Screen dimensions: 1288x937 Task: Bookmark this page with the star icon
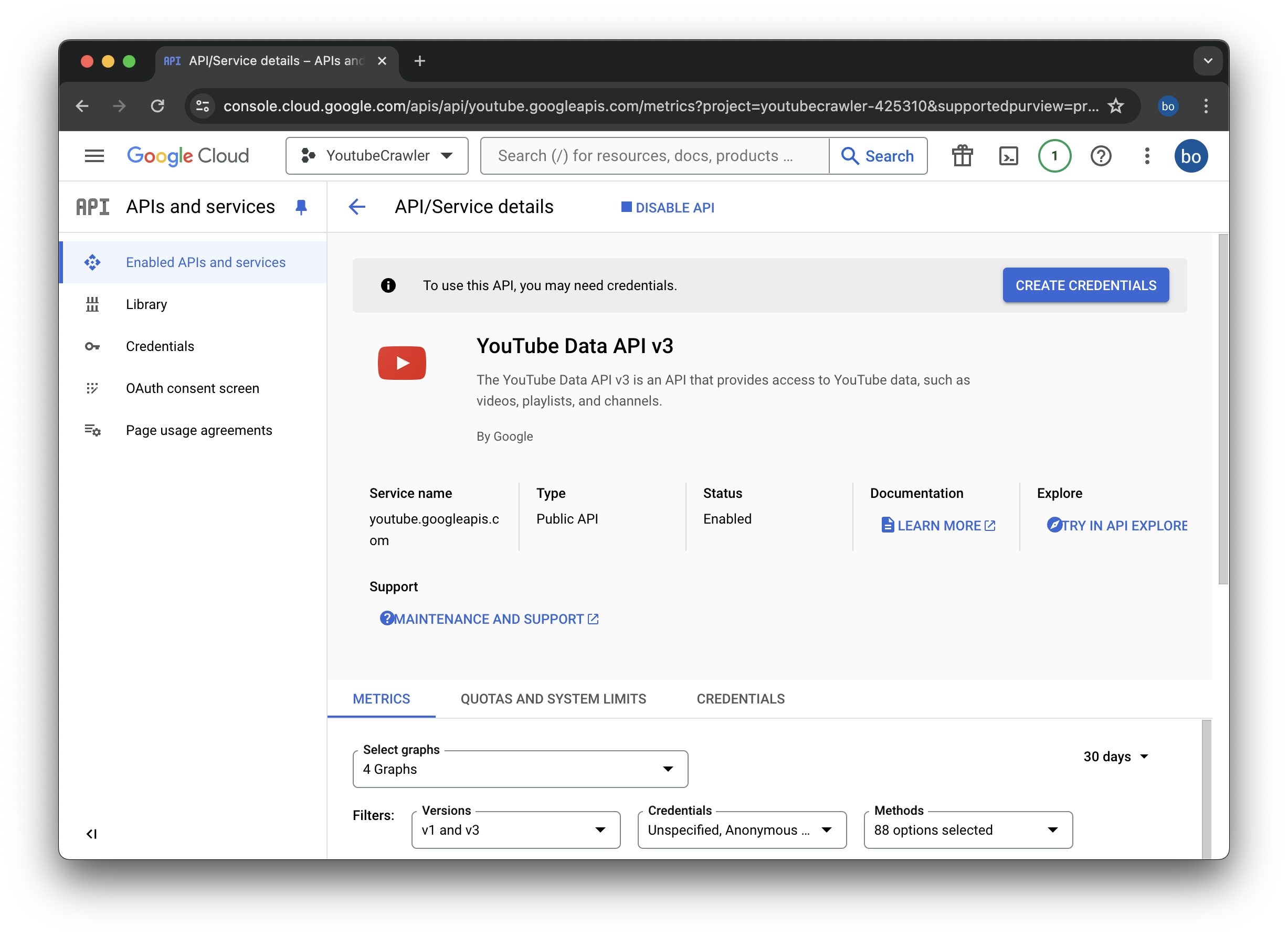tap(1115, 106)
